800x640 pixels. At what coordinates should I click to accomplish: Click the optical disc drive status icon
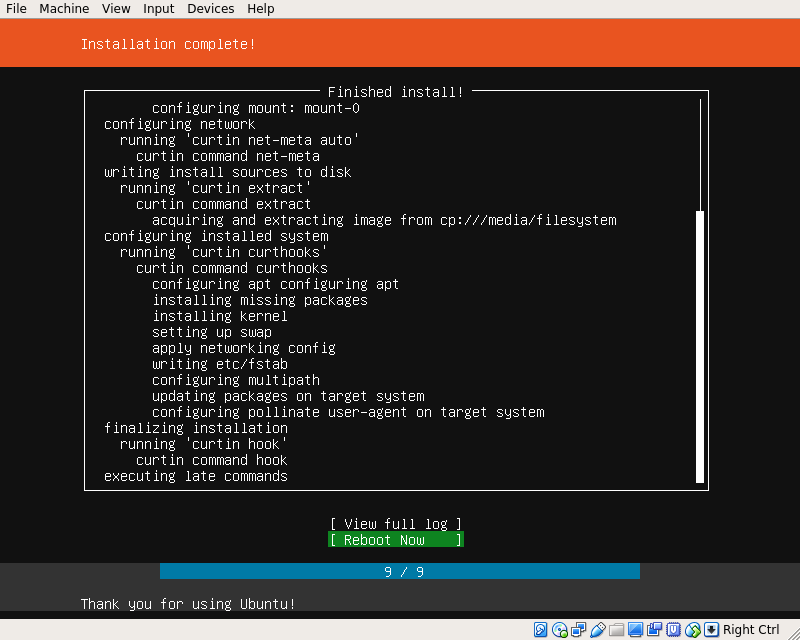(x=560, y=629)
